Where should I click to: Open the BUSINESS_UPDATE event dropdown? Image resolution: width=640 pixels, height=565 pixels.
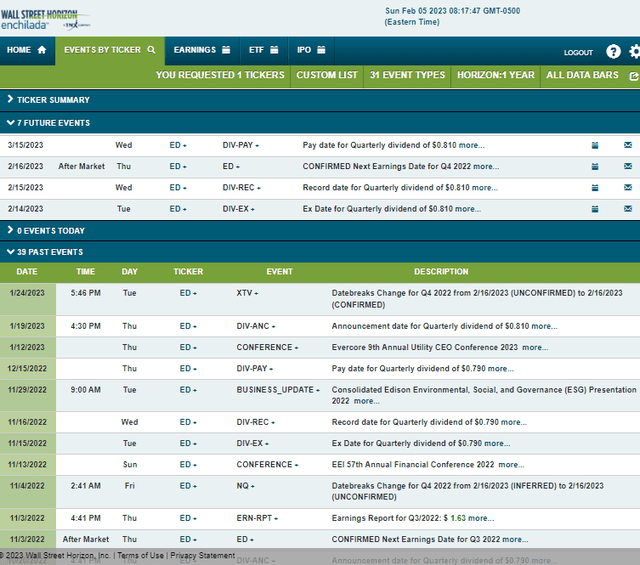pyautogui.click(x=278, y=390)
